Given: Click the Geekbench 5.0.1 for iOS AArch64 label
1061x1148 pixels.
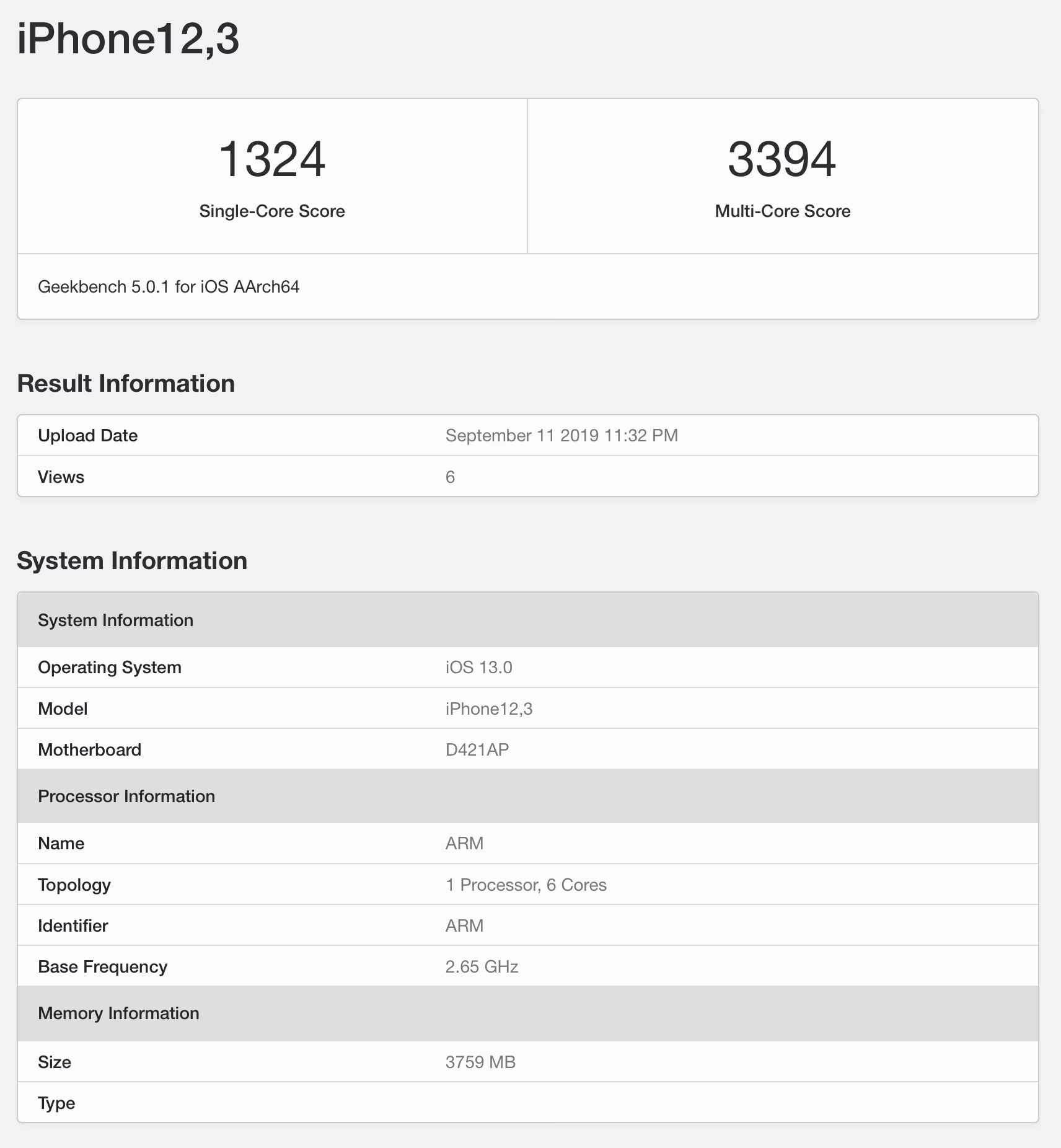Looking at the screenshot, I should coord(169,287).
